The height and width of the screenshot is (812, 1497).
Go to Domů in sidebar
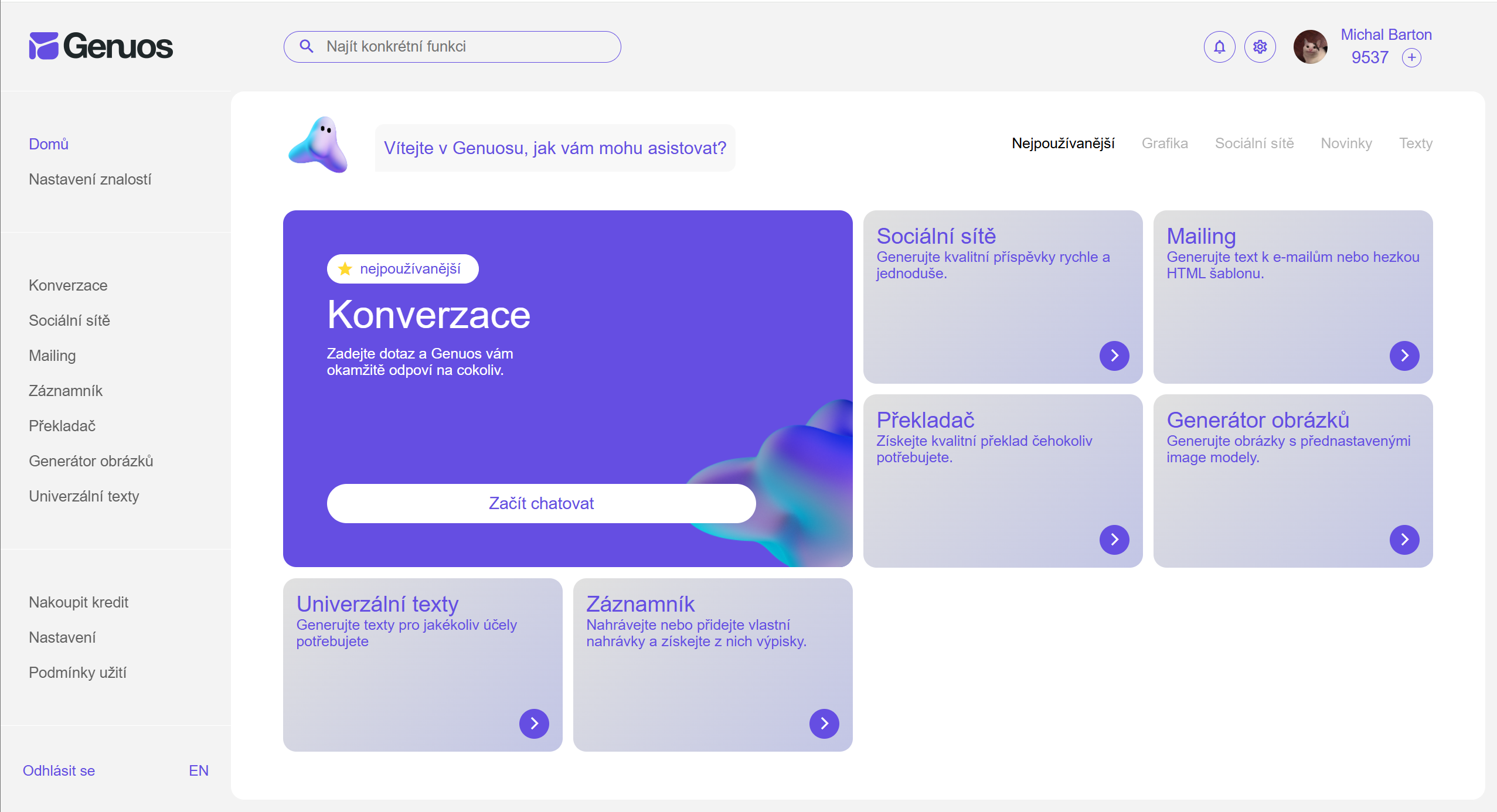click(49, 144)
